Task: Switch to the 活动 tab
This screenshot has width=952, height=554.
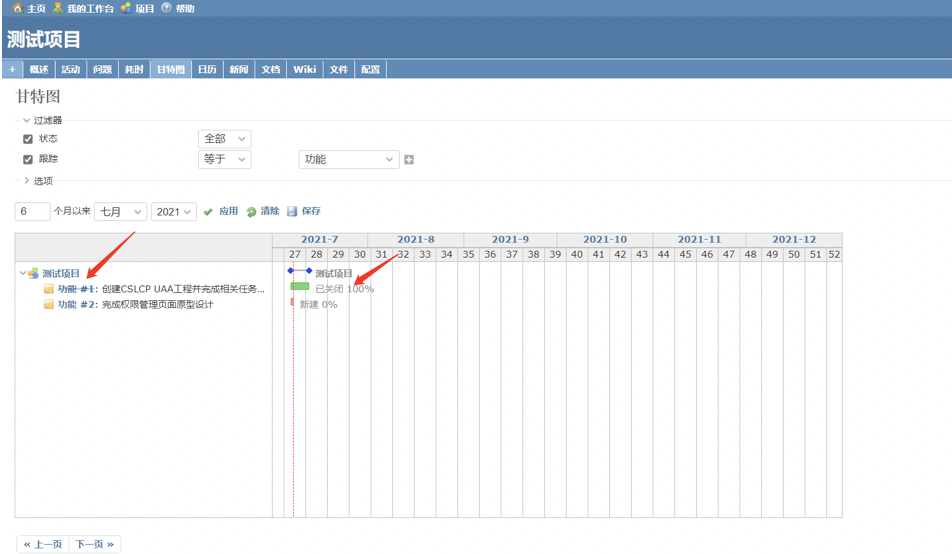Action: [70, 69]
